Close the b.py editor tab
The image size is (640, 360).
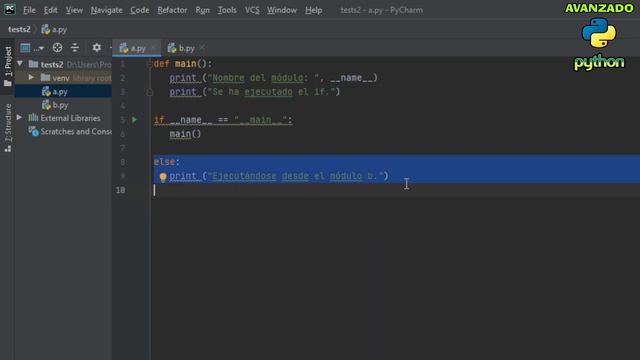click(202, 48)
